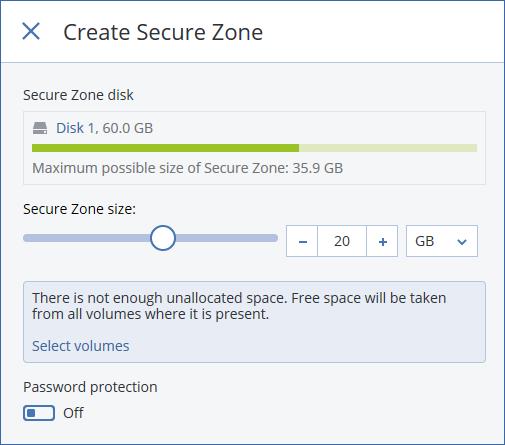Click the light free-space portion of disk bar
Screen dimensions: 505x445
(x=388, y=148)
